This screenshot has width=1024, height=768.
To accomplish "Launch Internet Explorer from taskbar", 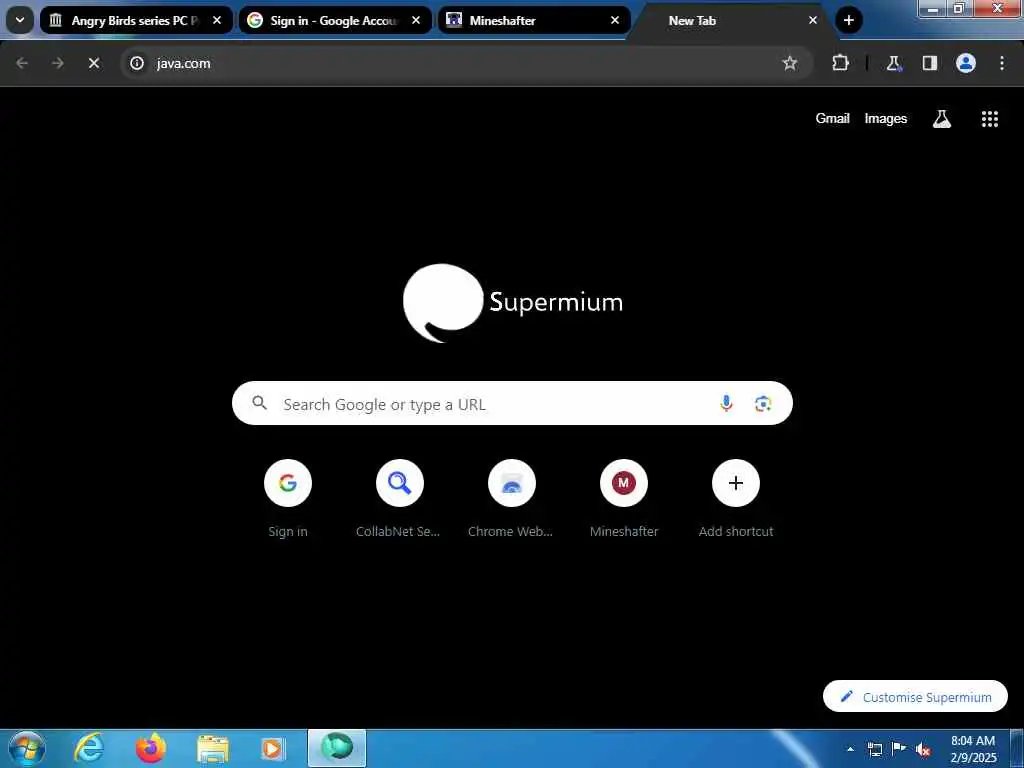I will pos(89,748).
